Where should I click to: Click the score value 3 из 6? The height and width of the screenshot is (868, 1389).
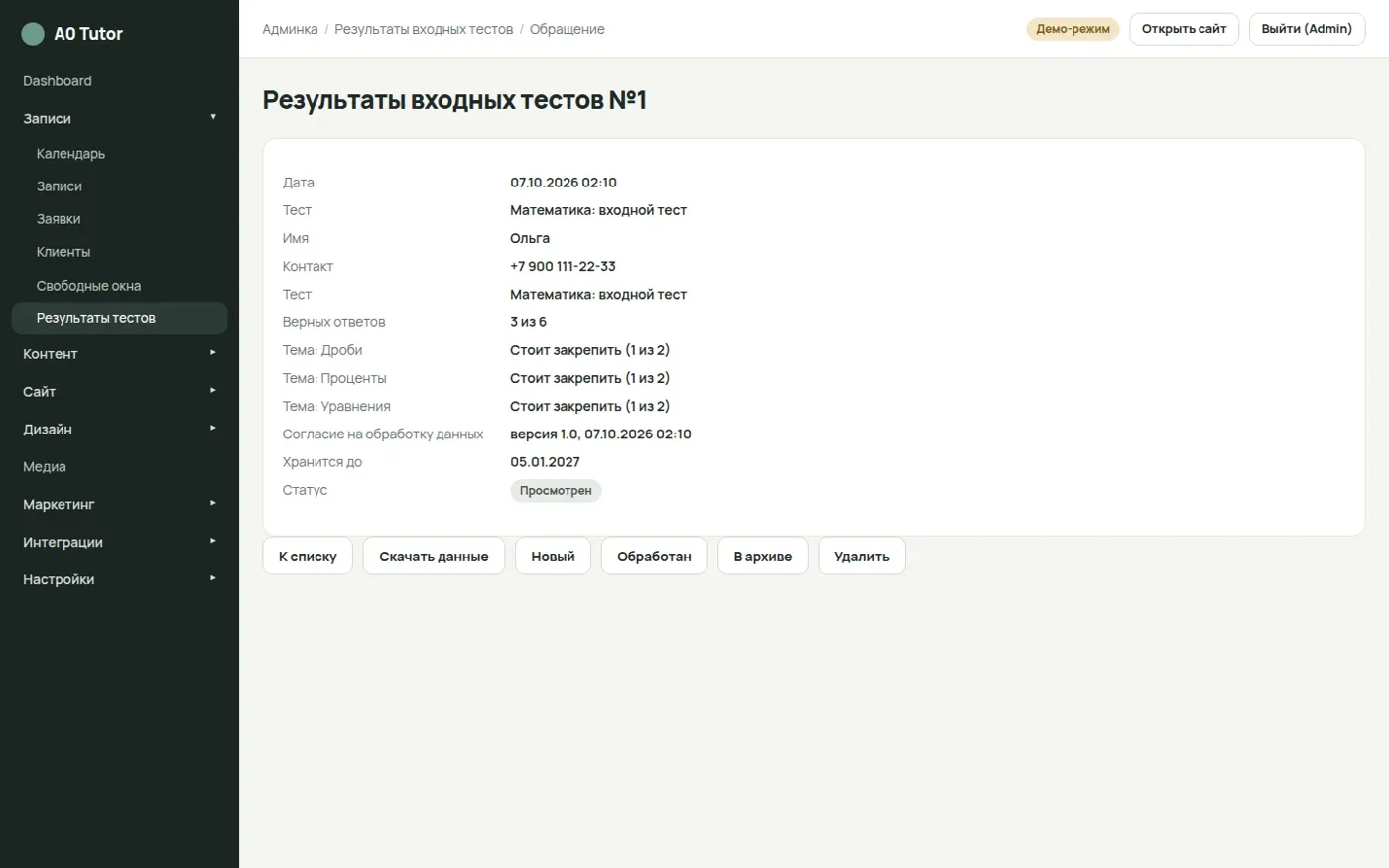528,322
